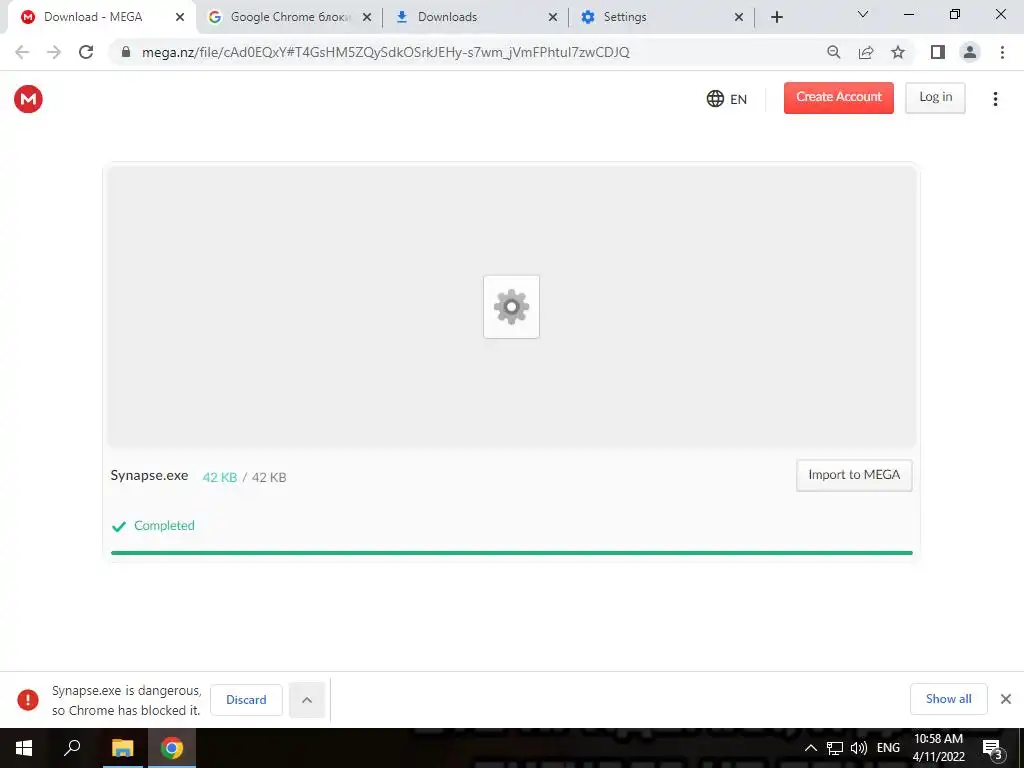Toggle Chrome side panel
The width and height of the screenshot is (1024, 768).
click(x=938, y=52)
